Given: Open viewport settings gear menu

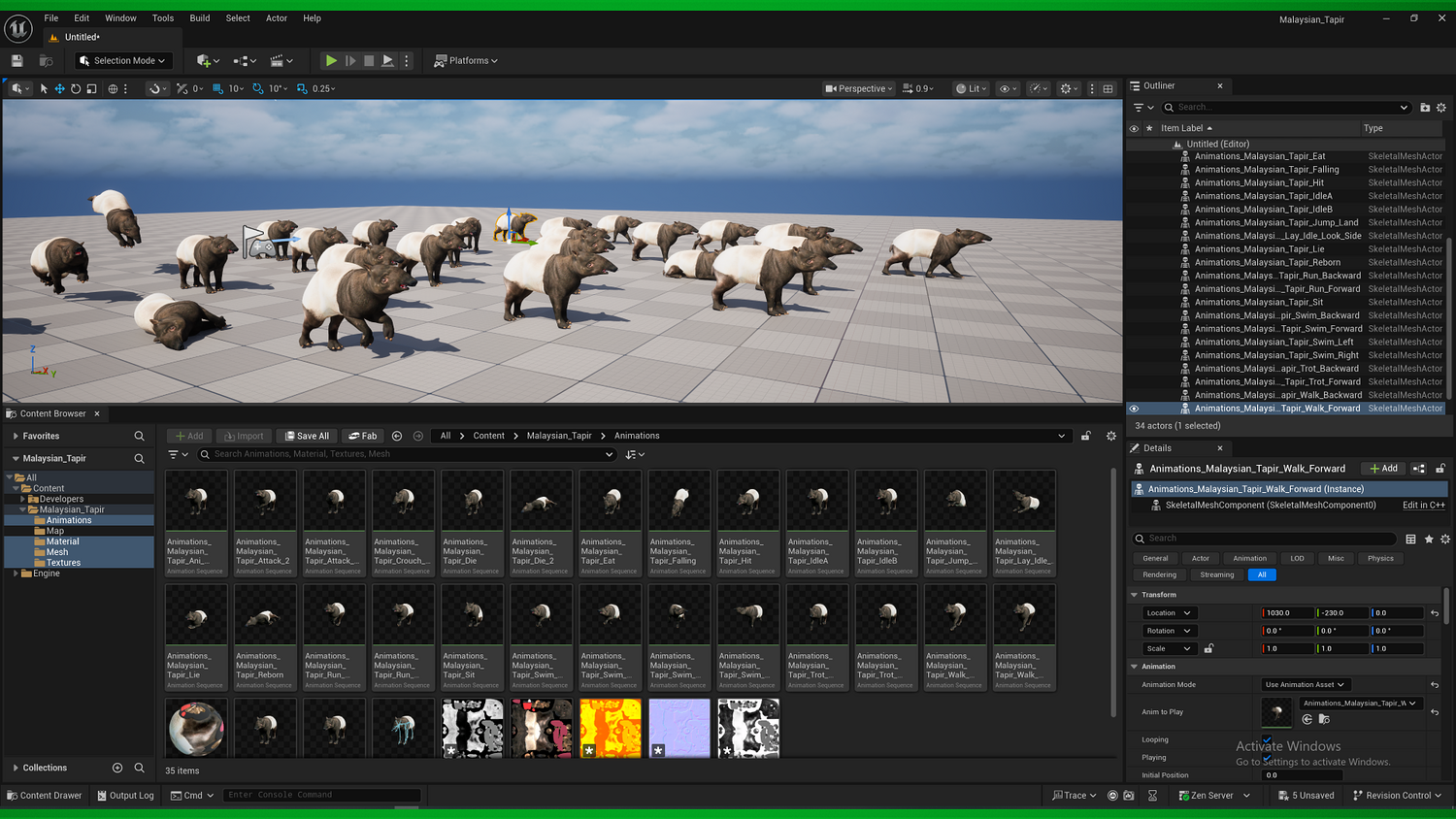Looking at the screenshot, I should (1069, 88).
